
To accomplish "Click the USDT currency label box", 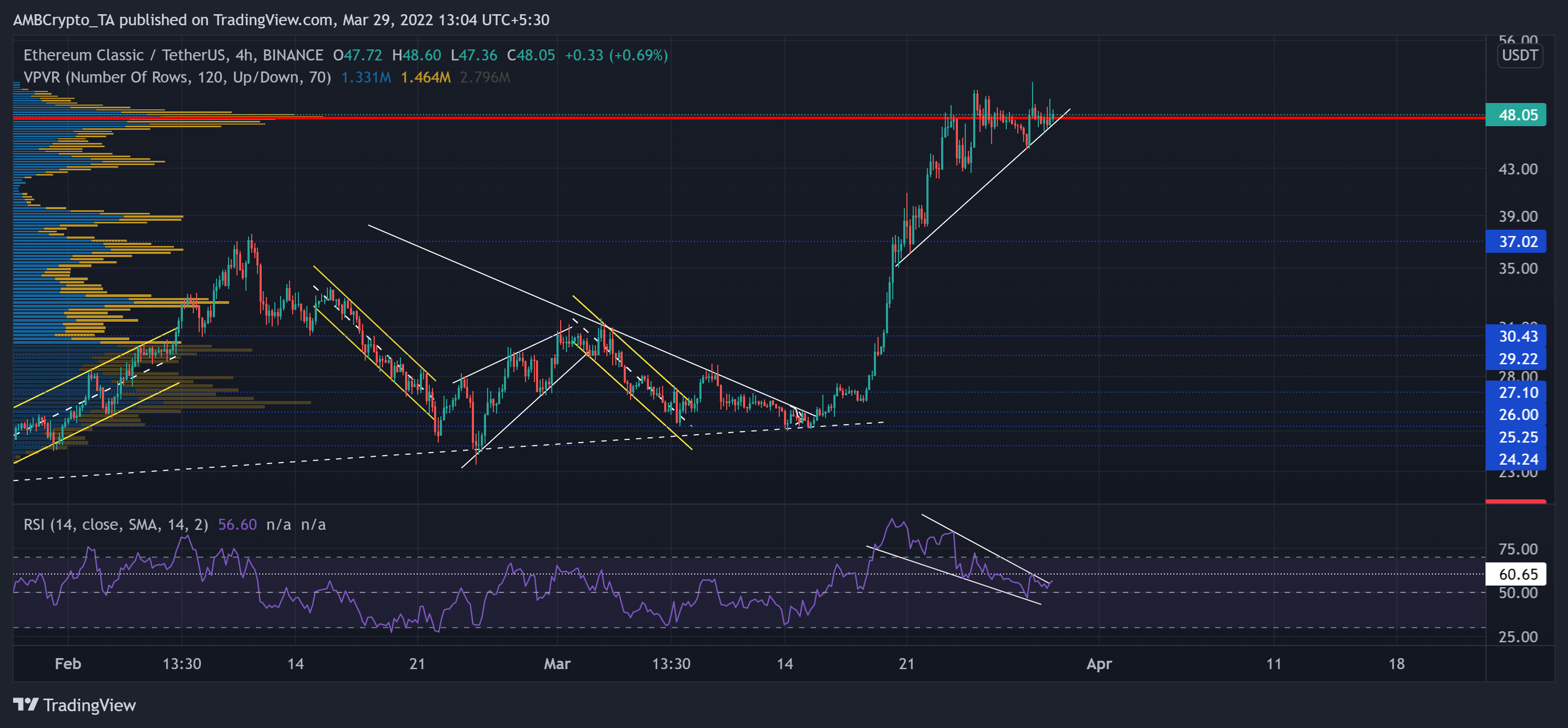I will point(1519,55).
